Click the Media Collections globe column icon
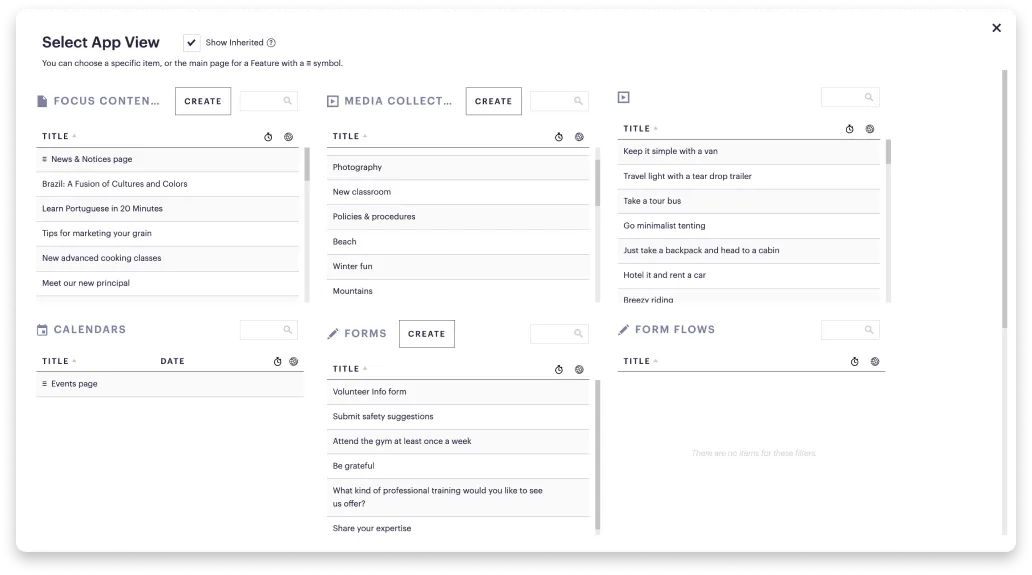Image resolution: width=1032 pixels, height=575 pixels. coord(579,137)
